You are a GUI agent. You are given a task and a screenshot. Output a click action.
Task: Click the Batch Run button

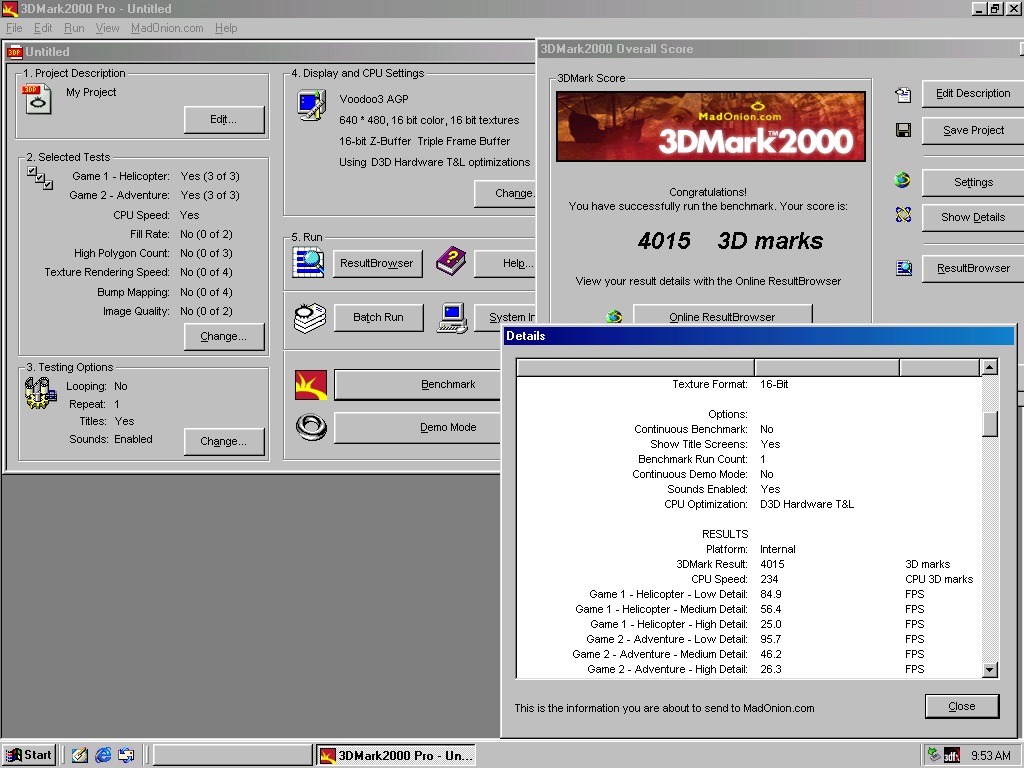point(379,317)
